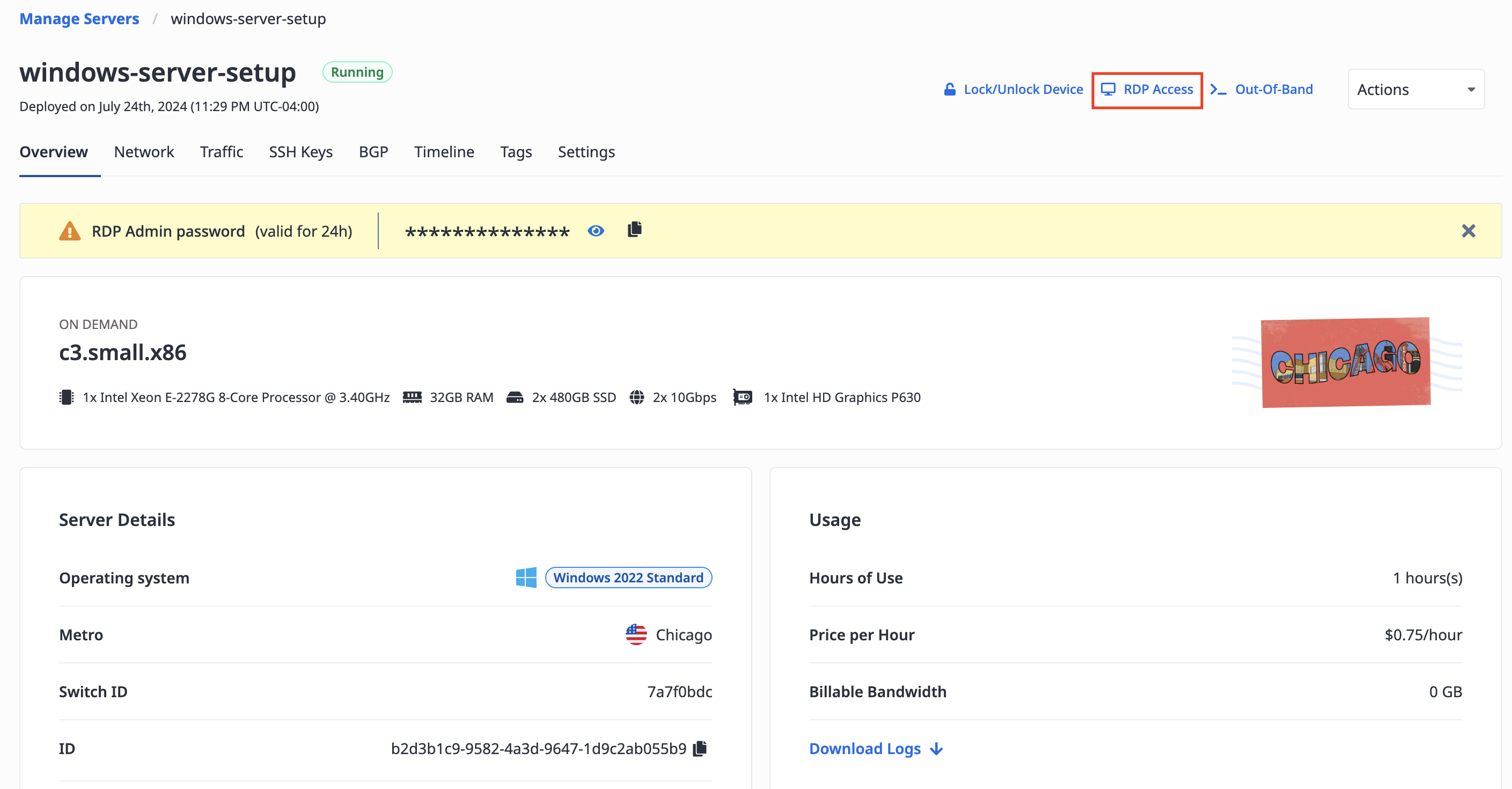
Task: Click the Chicago postcard image
Action: tap(1346, 362)
